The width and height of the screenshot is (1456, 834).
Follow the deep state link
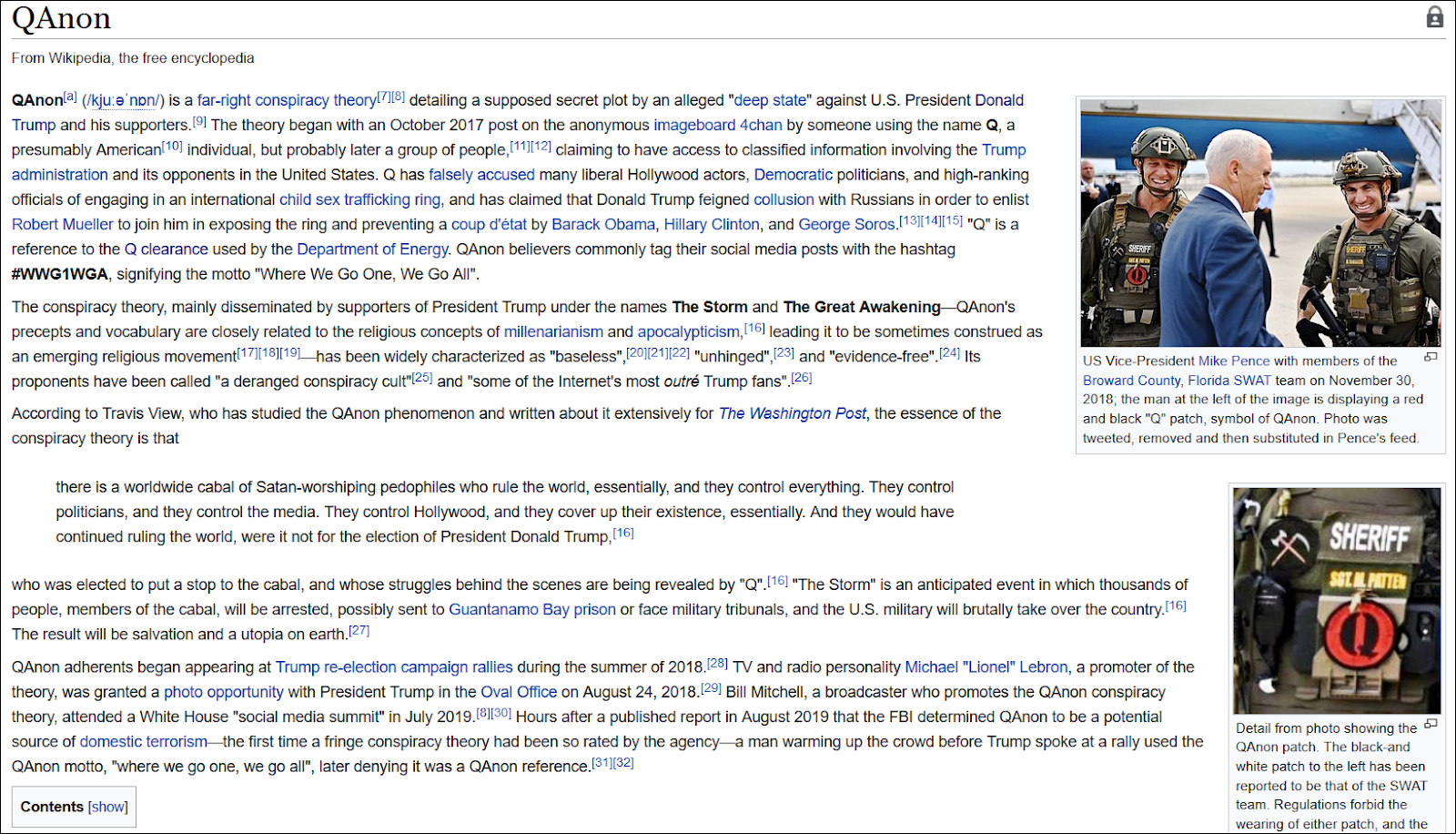(770, 100)
